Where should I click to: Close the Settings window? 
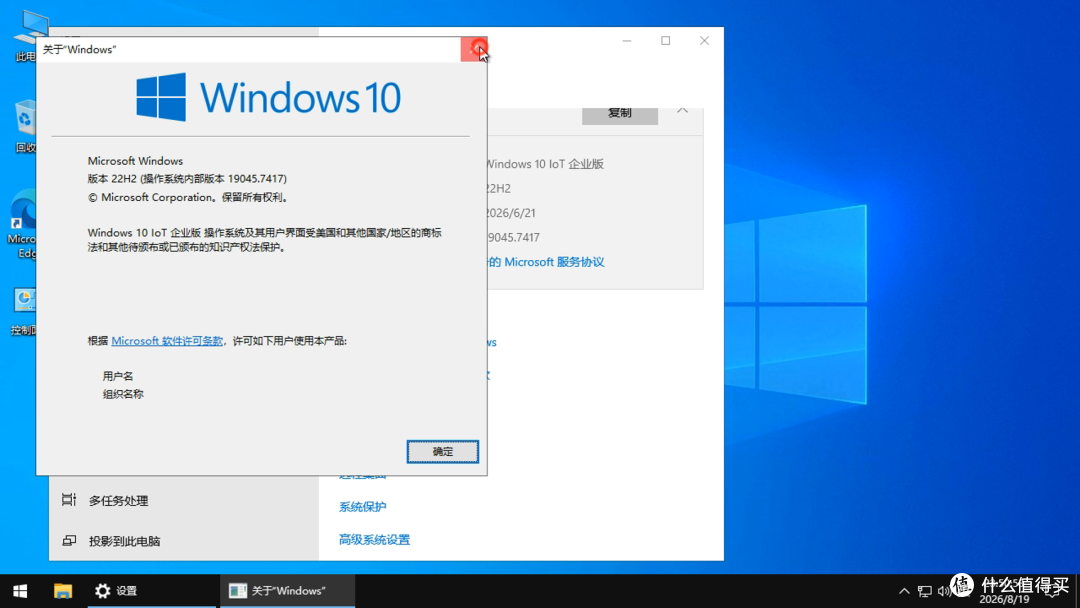point(704,41)
